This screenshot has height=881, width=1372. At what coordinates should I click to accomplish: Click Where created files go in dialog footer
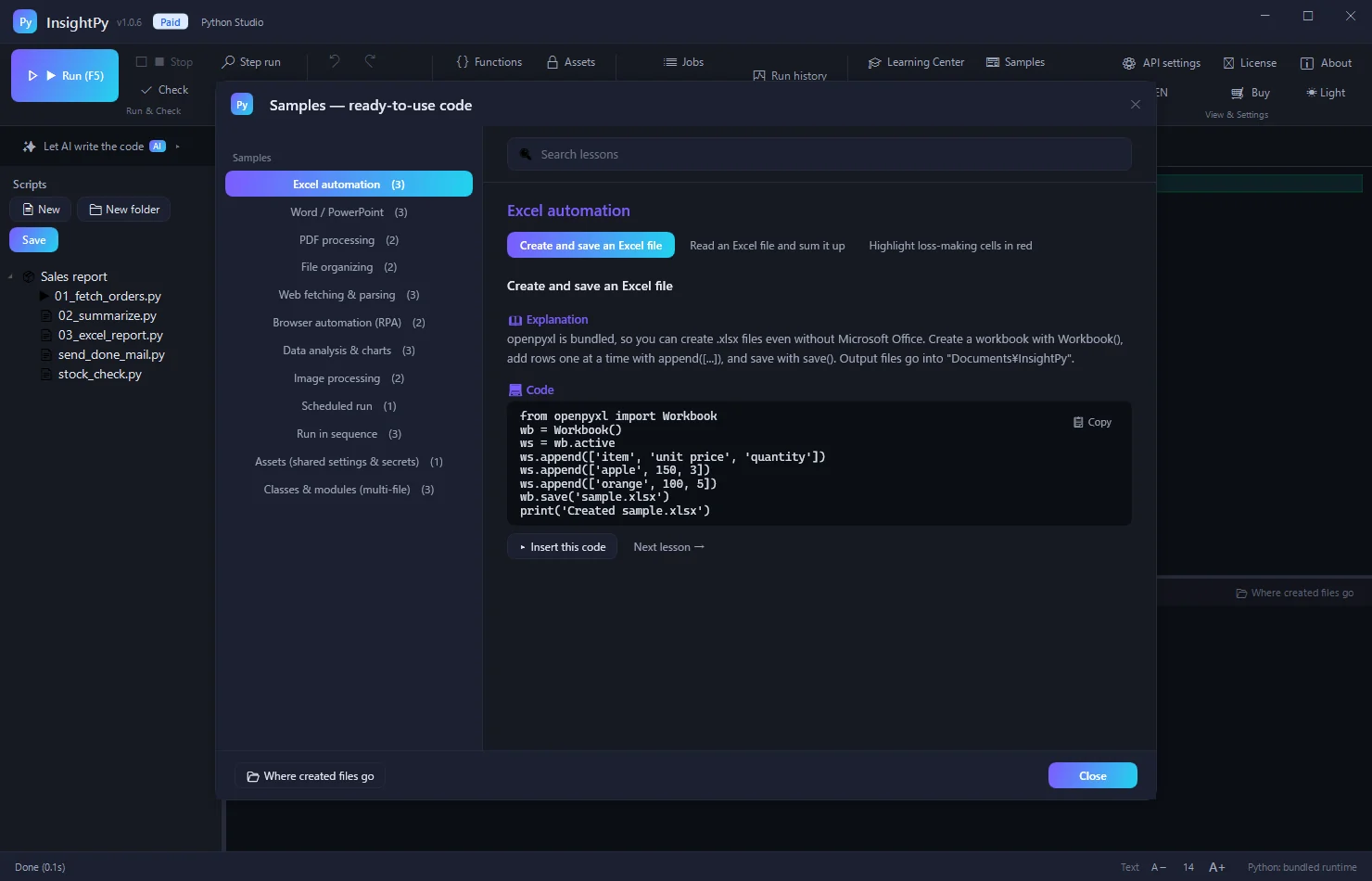pos(310,776)
